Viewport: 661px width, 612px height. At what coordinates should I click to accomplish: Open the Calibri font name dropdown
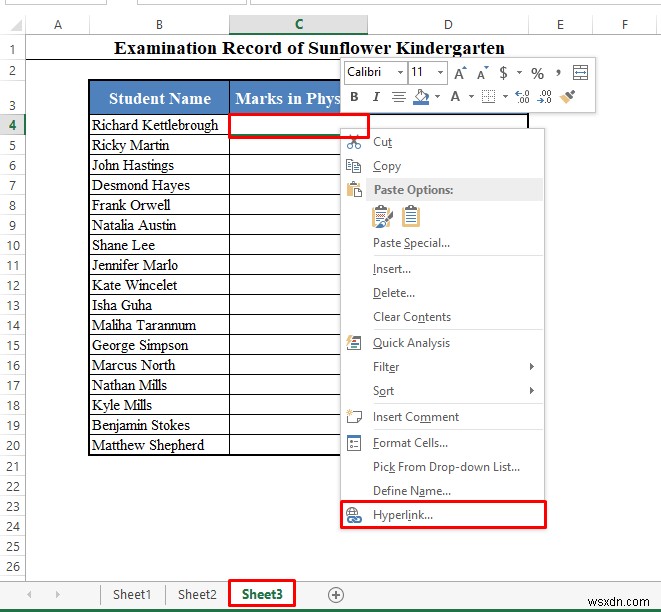400,72
